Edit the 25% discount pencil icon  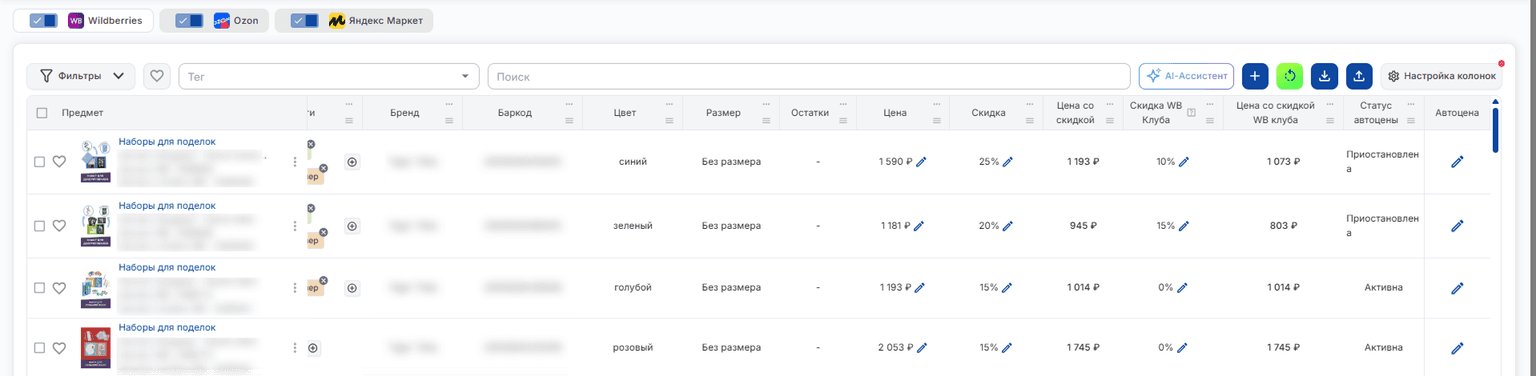point(1008,162)
